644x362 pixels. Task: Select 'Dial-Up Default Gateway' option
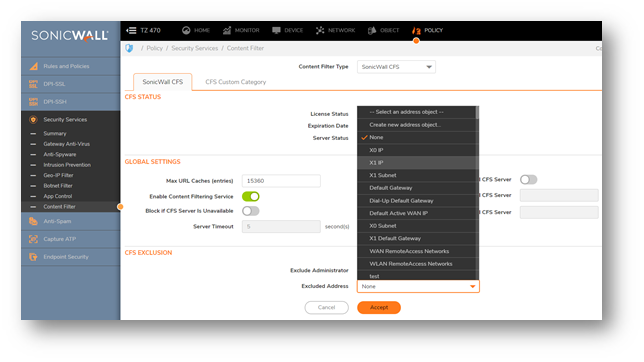click(x=417, y=201)
